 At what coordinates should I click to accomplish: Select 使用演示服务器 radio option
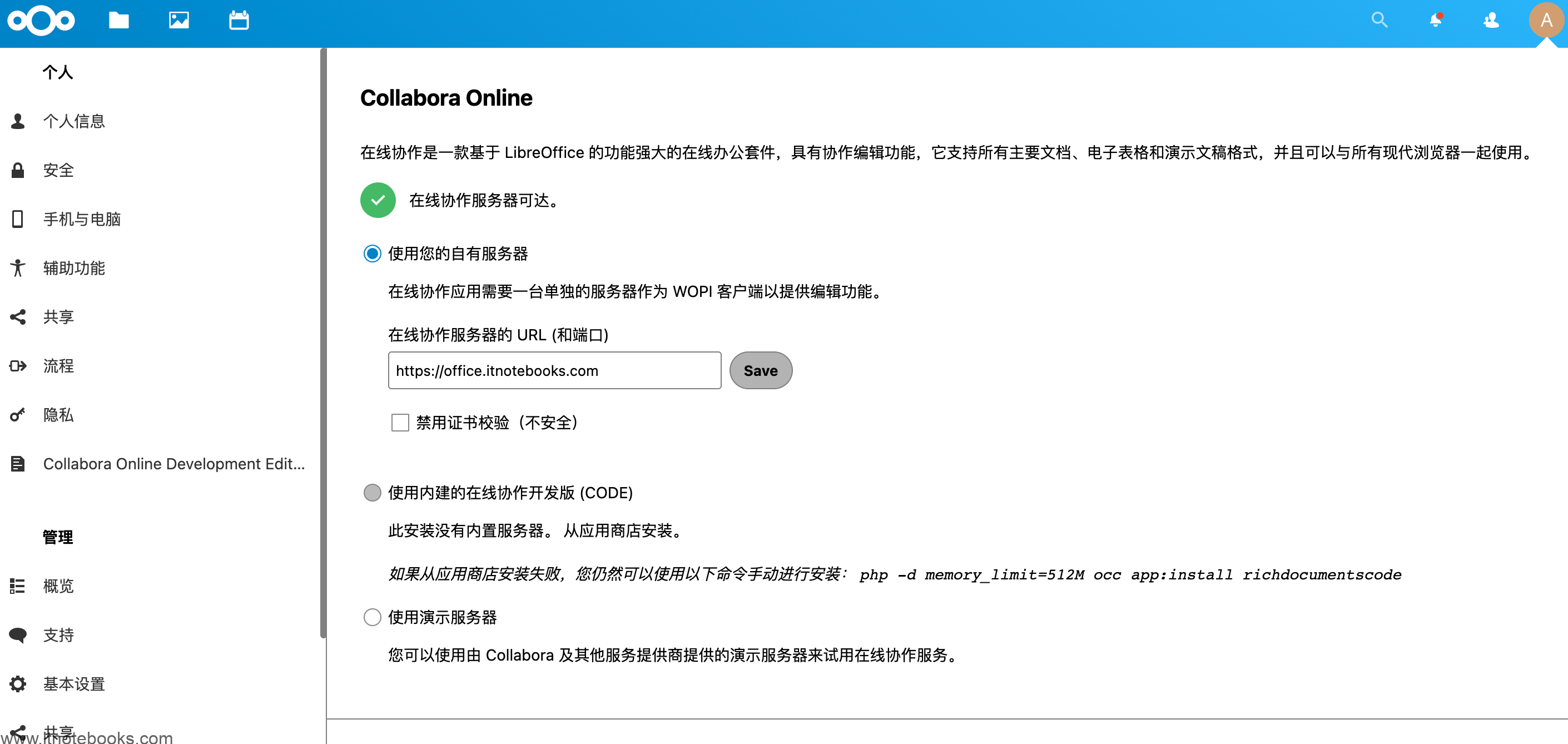pyautogui.click(x=372, y=617)
